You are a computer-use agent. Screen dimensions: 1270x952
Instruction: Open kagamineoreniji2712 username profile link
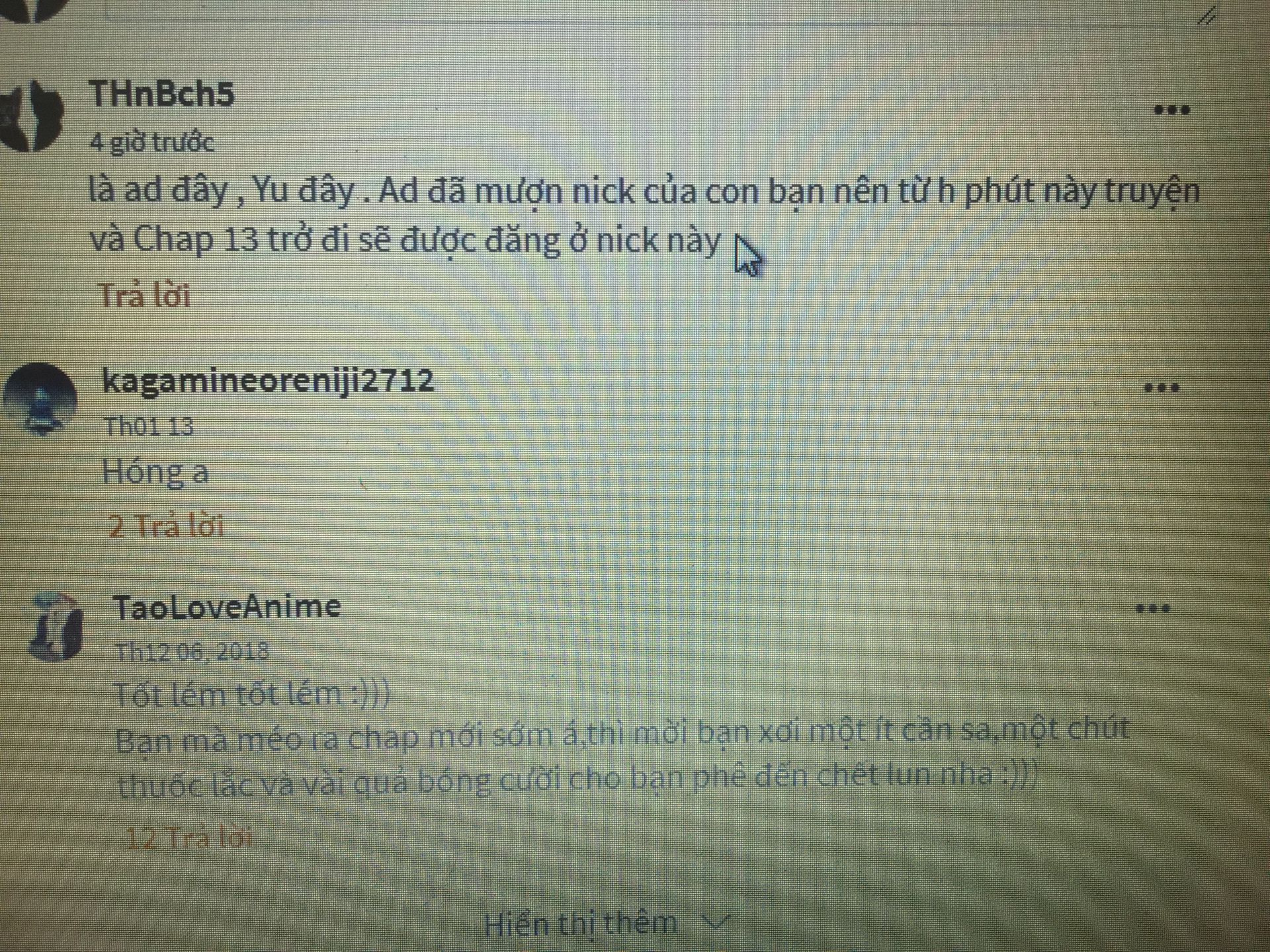268,381
